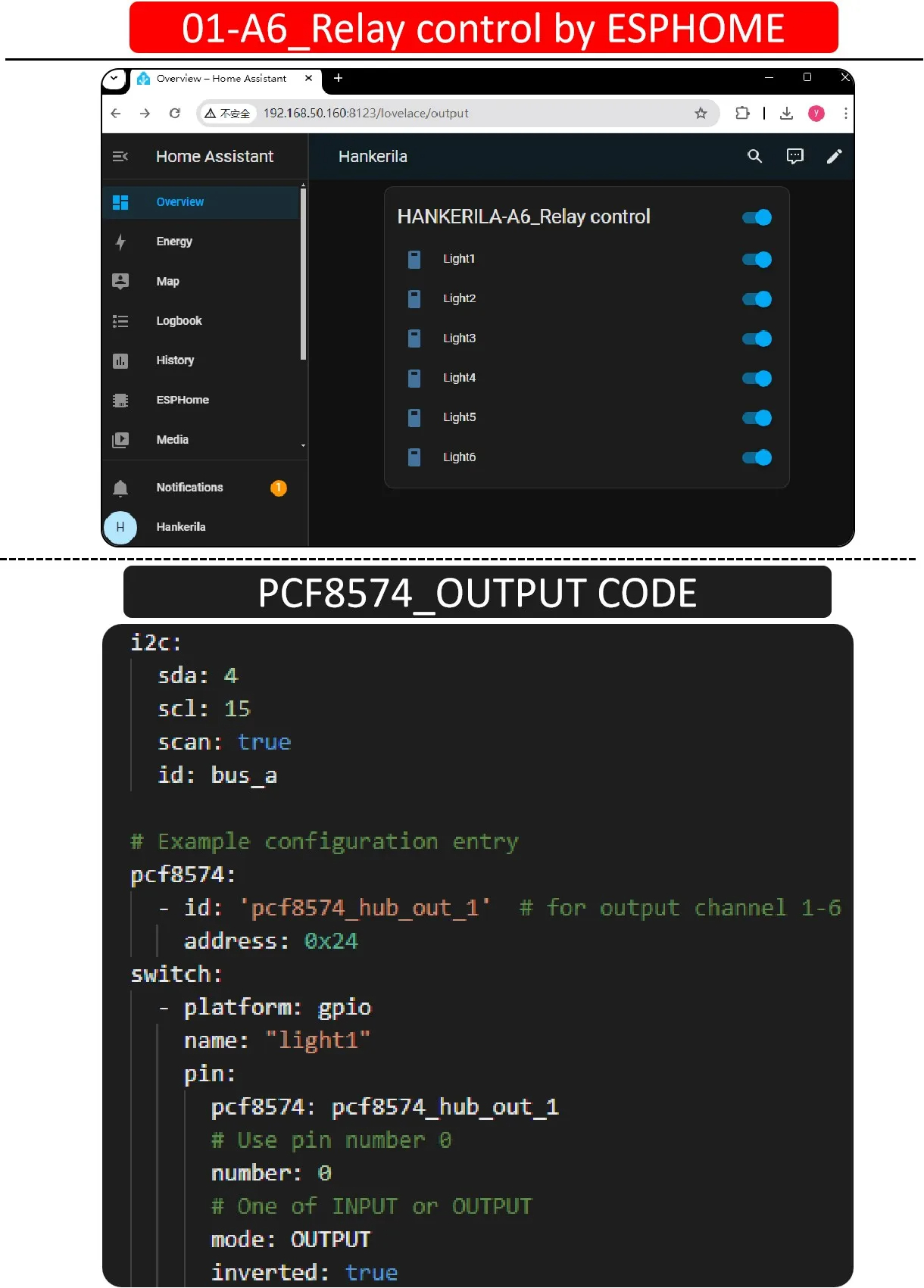Open the Hankerila user profile

click(x=180, y=527)
